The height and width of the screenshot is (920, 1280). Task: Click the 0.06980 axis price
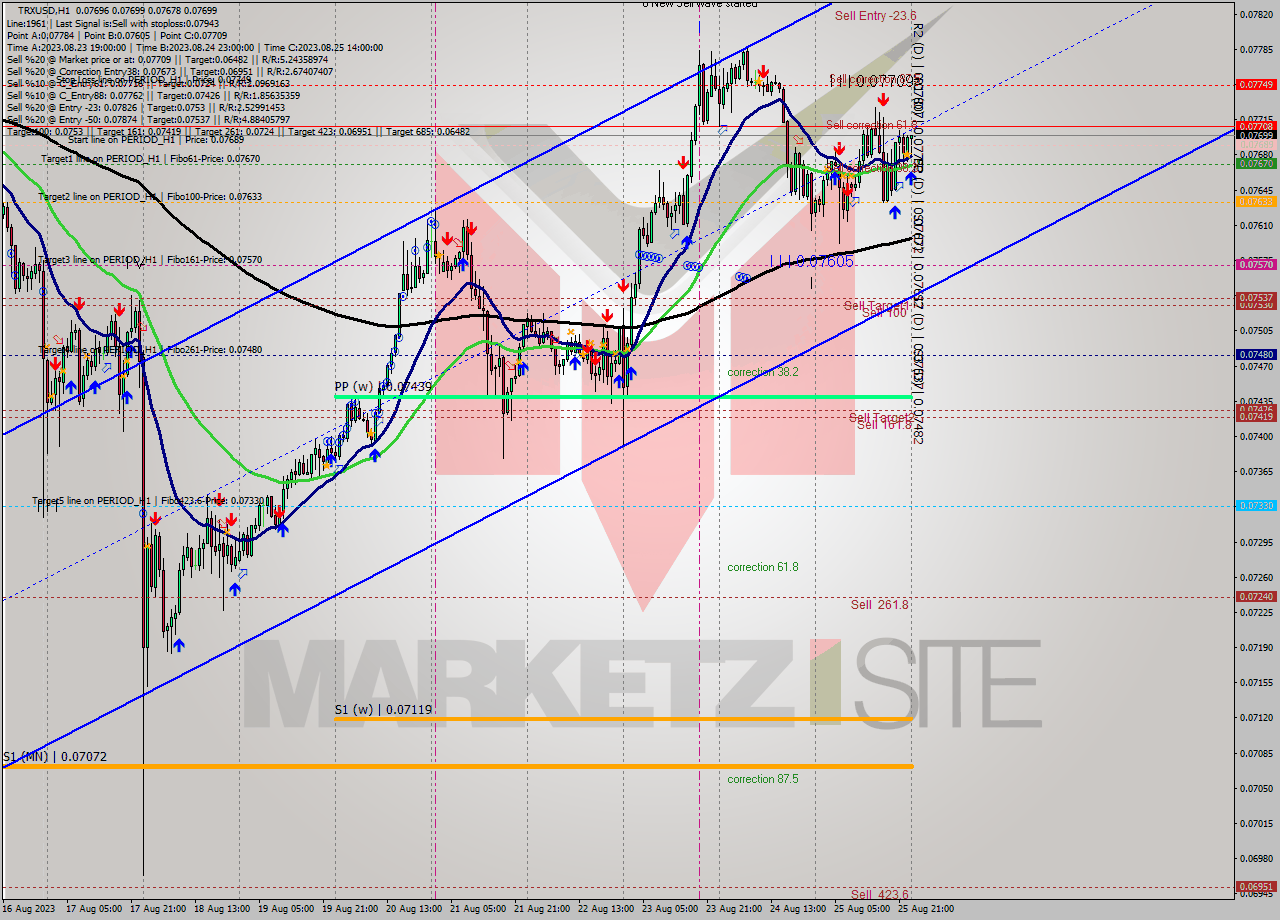[x=1256, y=858]
